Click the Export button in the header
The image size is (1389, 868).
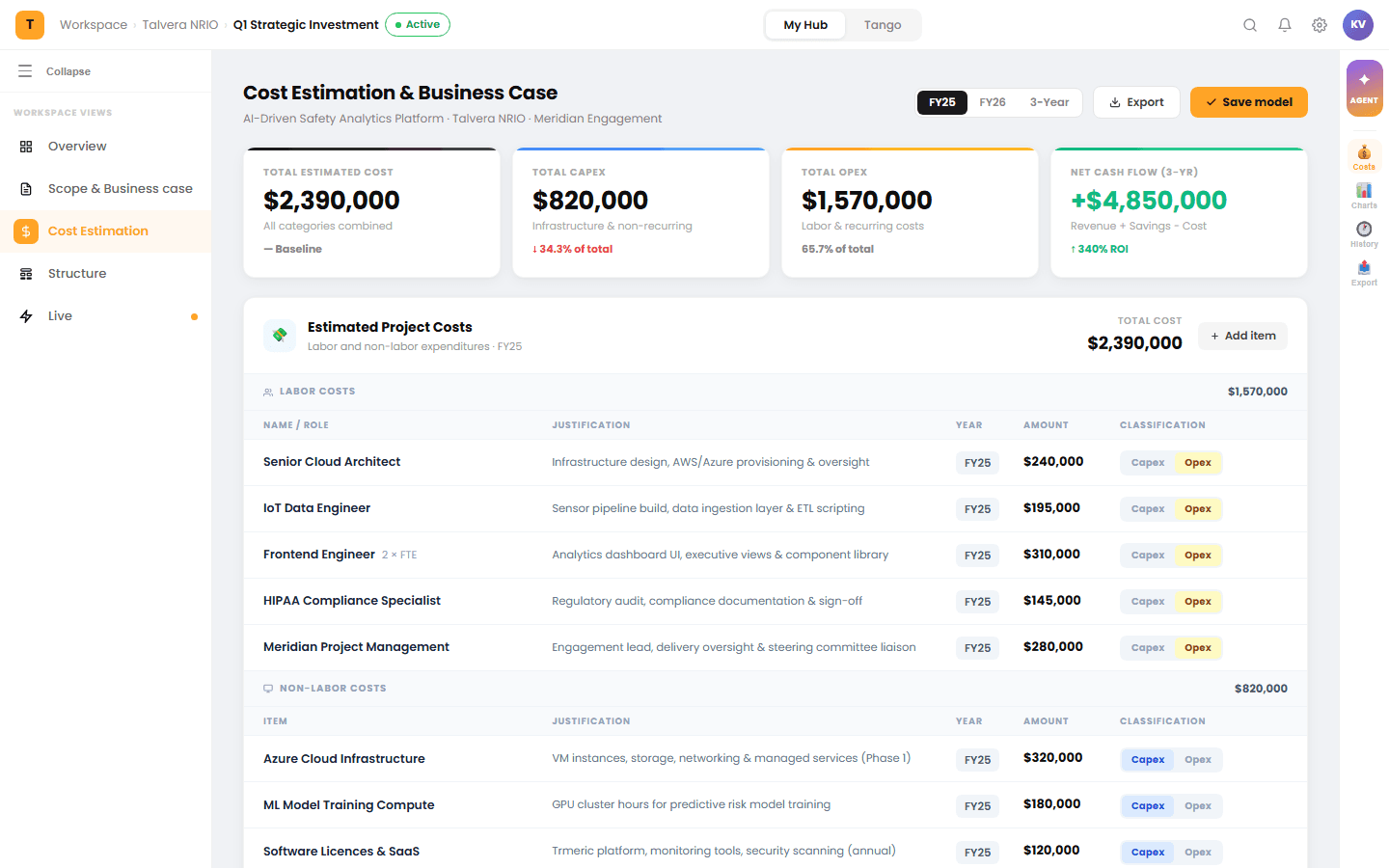click(x=1136, y=102)
